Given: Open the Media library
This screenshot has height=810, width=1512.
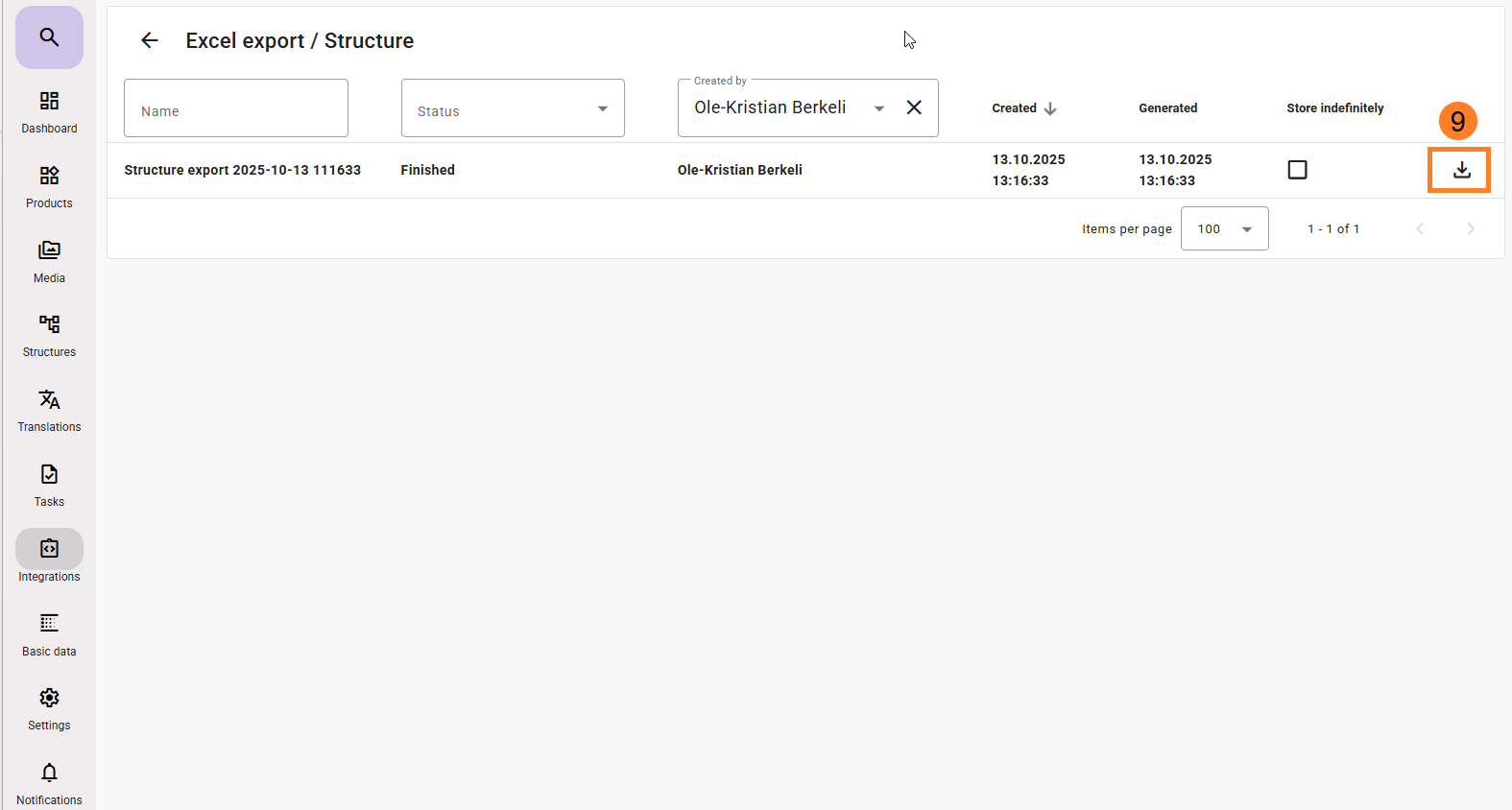Looking at the screenshot, I should pyautogui.click(x=49, y=261).
